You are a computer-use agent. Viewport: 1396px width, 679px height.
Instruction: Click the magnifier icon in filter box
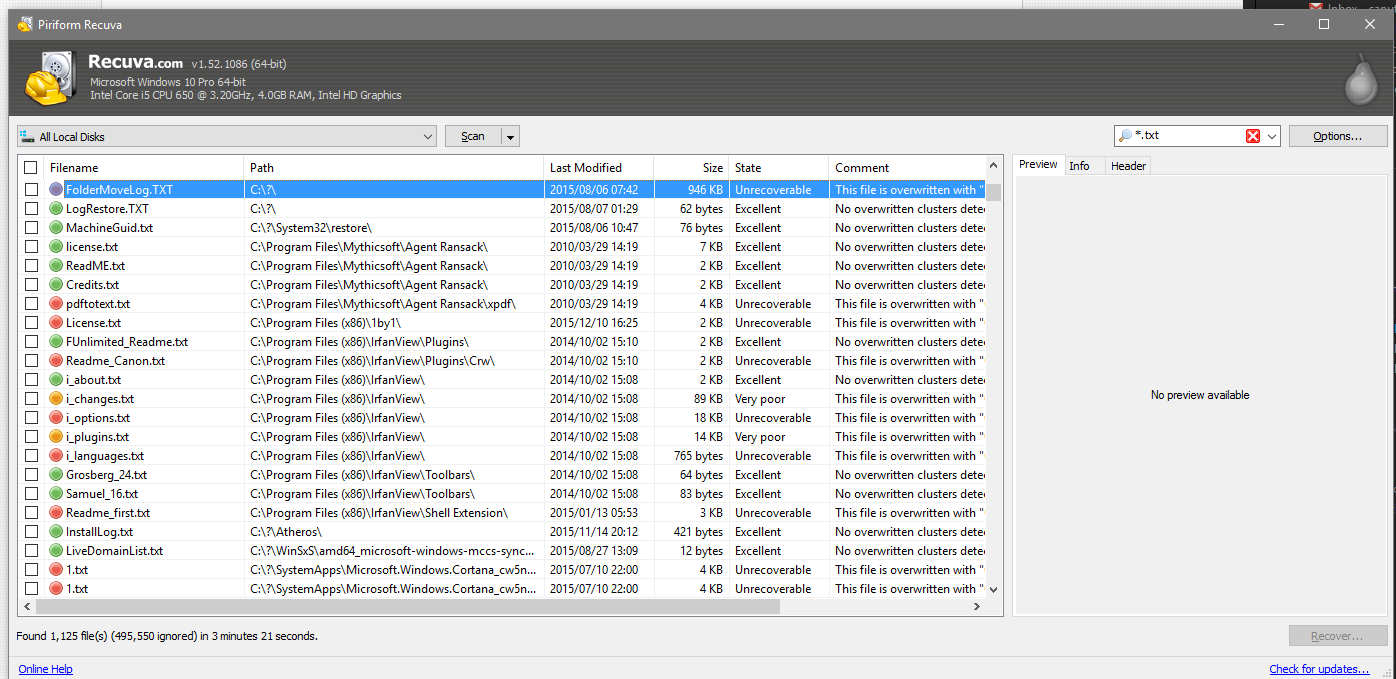pos(1125,136)
